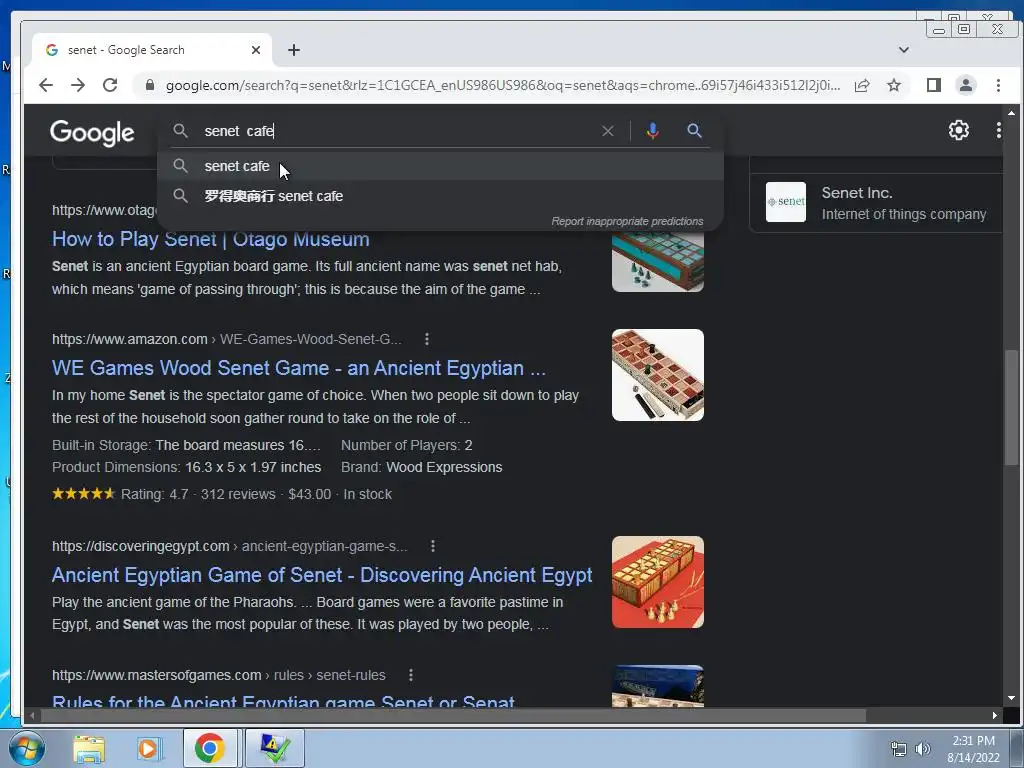1024x768 pixels.
Task: Click the Senet Inc. logo image
Action: 786,202
